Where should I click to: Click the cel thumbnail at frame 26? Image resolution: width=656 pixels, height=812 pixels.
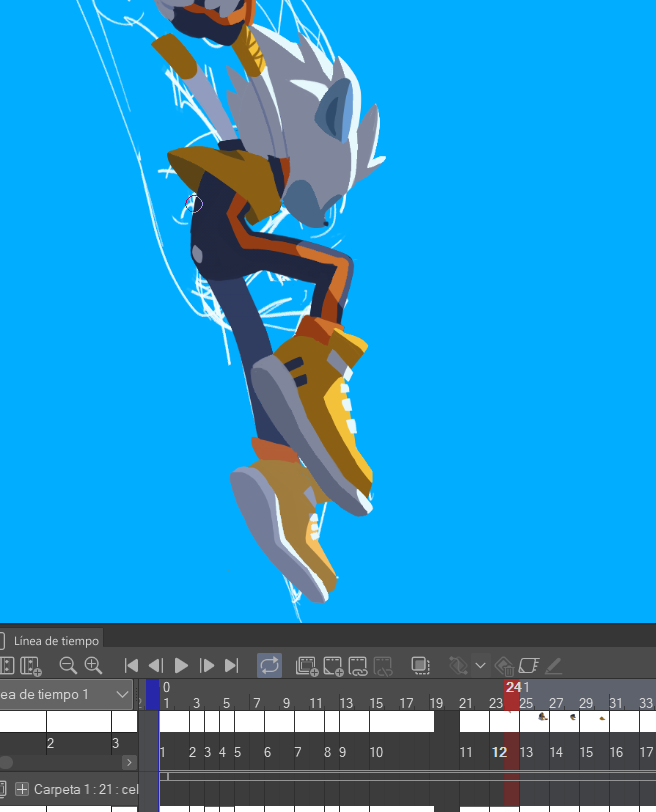tap(542, 717)
